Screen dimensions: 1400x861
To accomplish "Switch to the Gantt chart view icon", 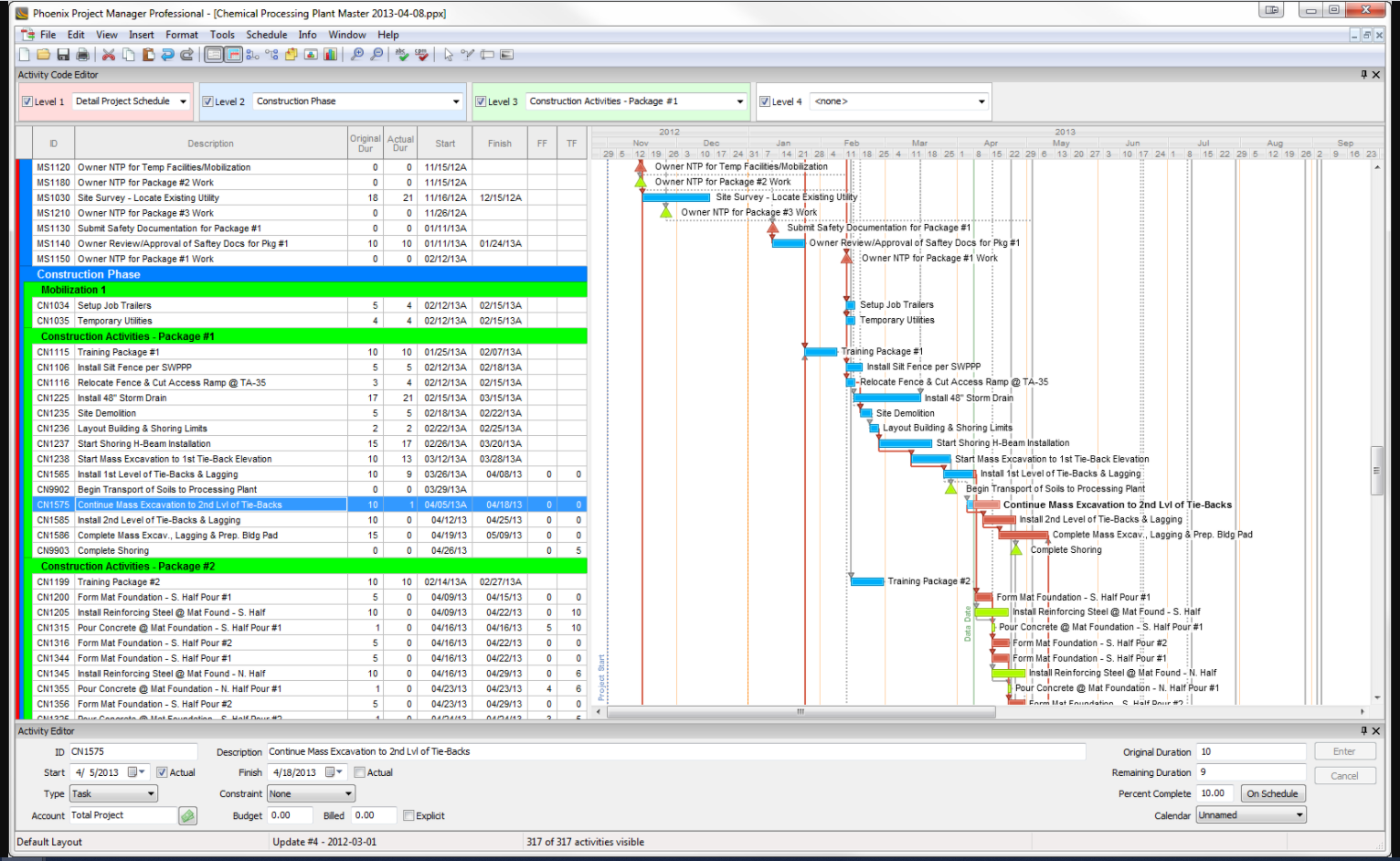I will [x=233, y=54].
